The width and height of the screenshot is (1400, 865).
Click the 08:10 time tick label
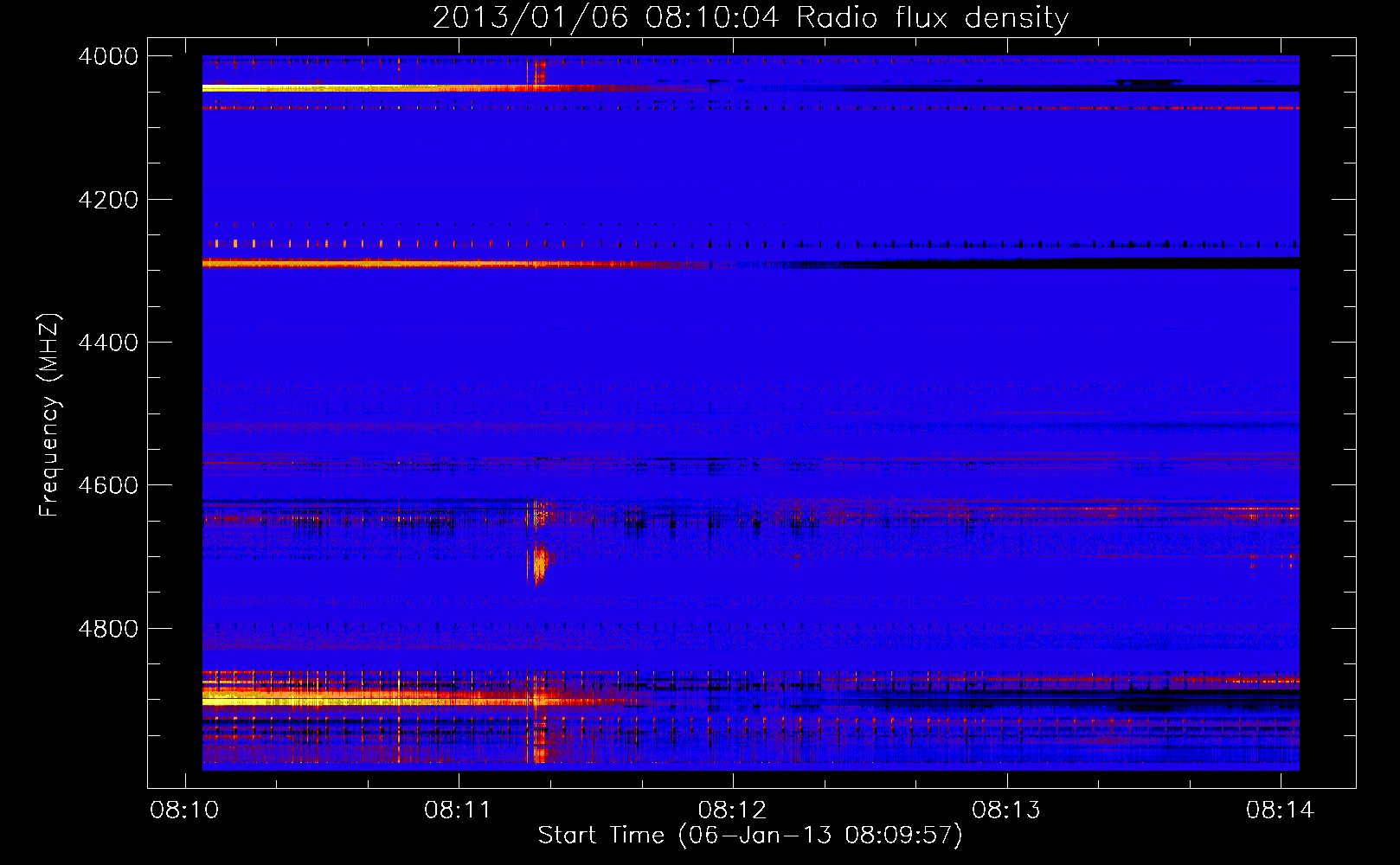(184, 811)
